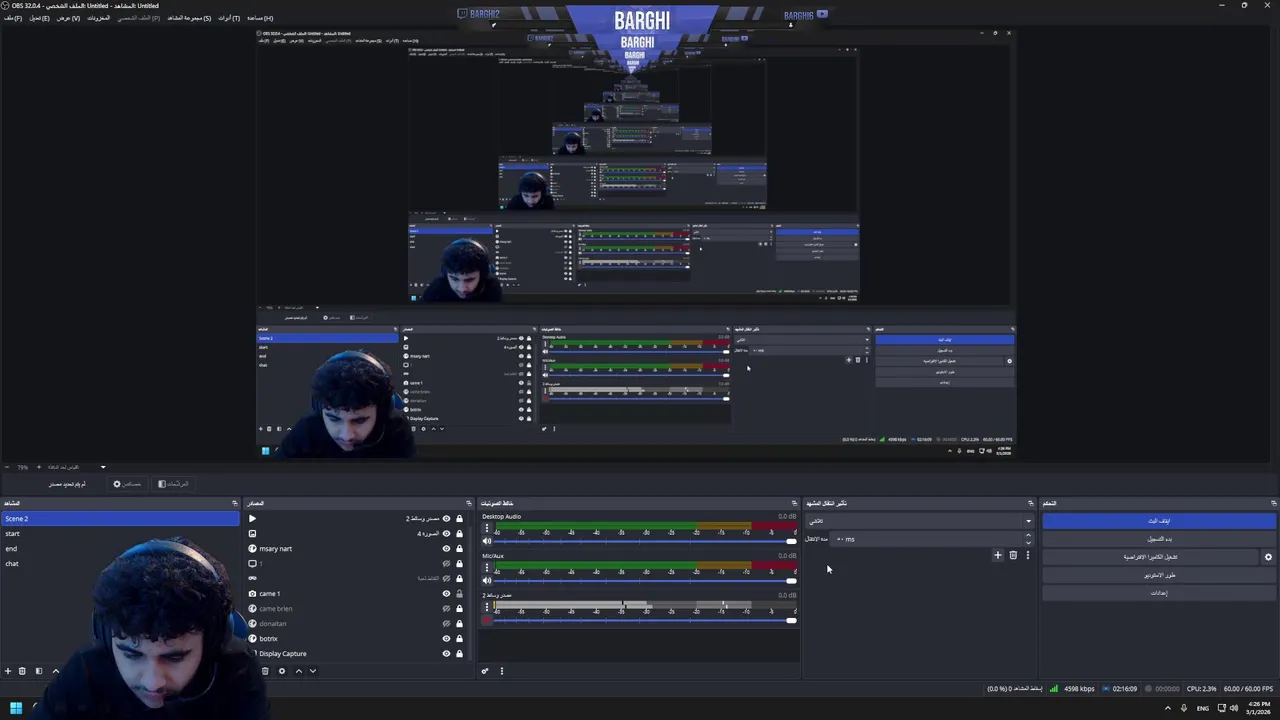Remove transition with trash icon

tap(1013, 555)
